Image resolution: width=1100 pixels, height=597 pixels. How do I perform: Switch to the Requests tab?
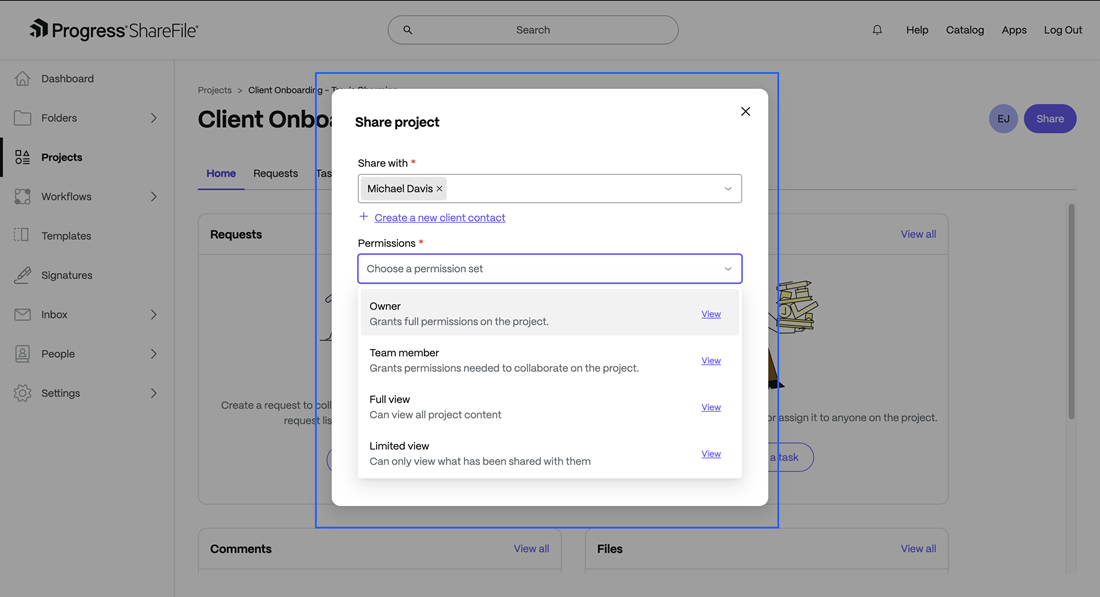coord(275,173)
